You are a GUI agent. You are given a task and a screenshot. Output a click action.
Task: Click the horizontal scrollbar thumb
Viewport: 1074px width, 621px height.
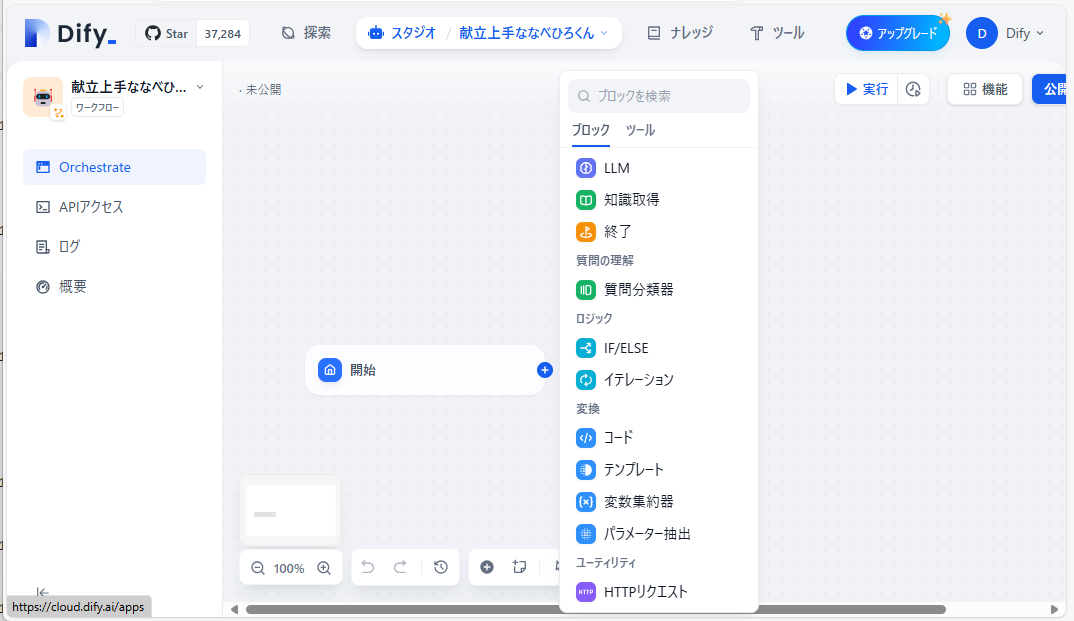point(595,609)
